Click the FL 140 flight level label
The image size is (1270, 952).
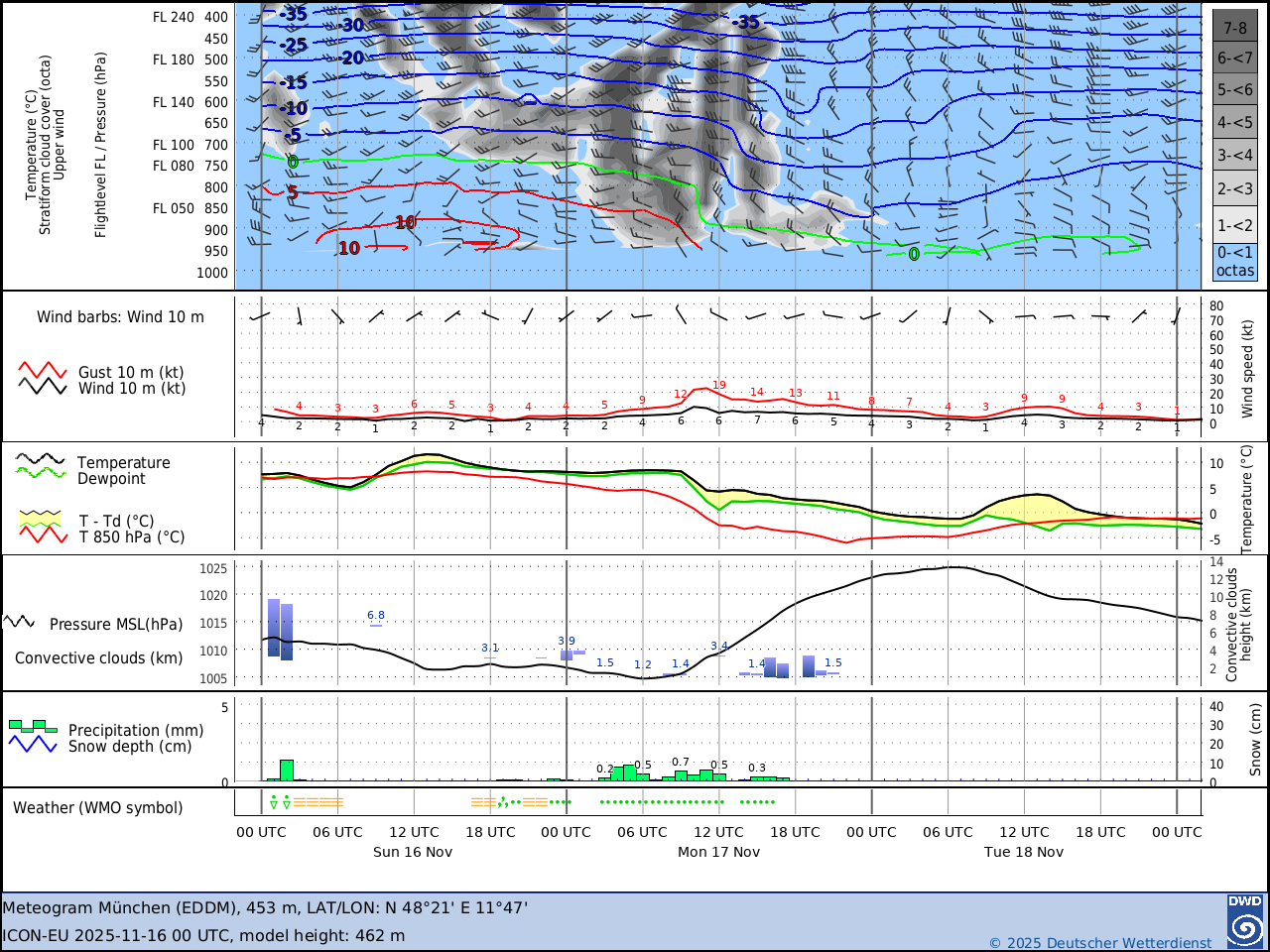[174, 102]
